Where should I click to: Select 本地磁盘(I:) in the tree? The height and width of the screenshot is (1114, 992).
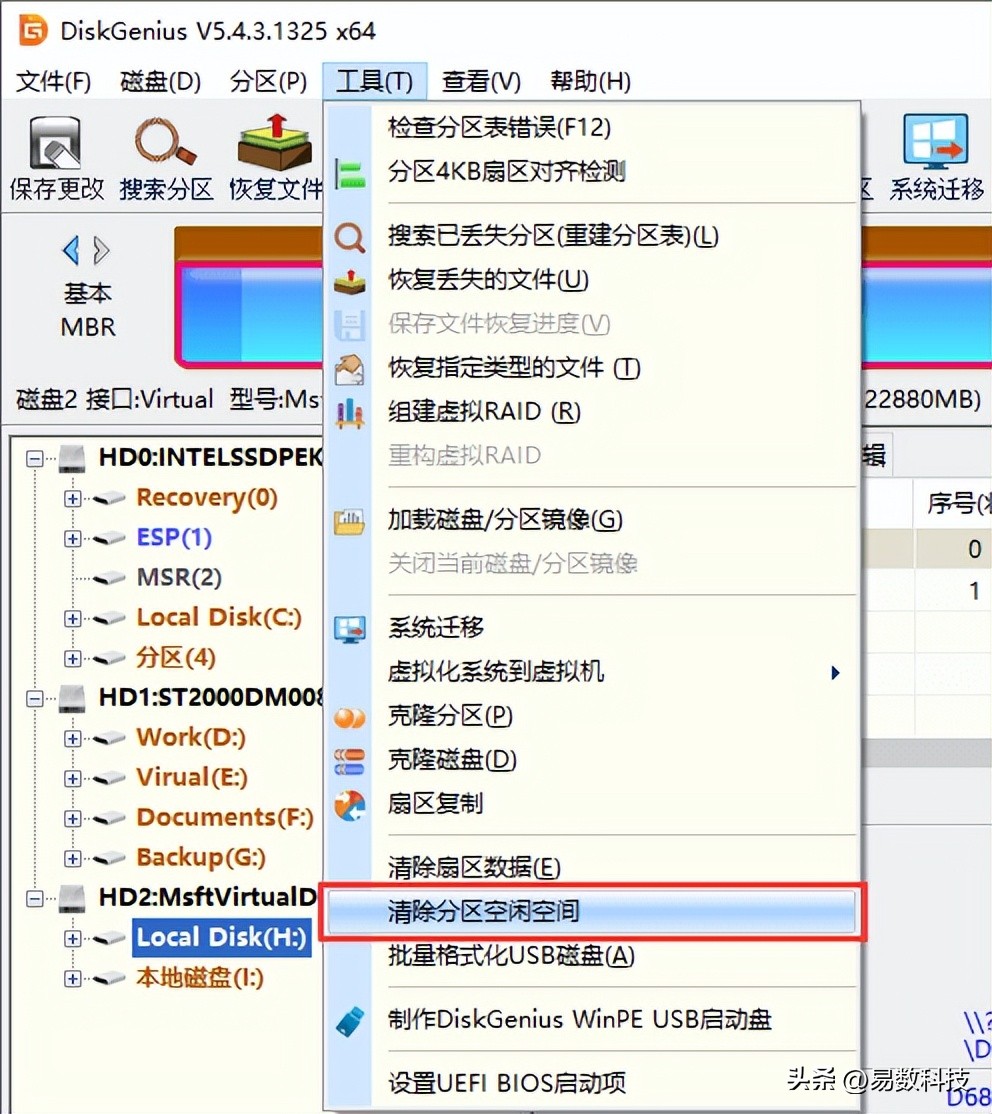[200, 978]
